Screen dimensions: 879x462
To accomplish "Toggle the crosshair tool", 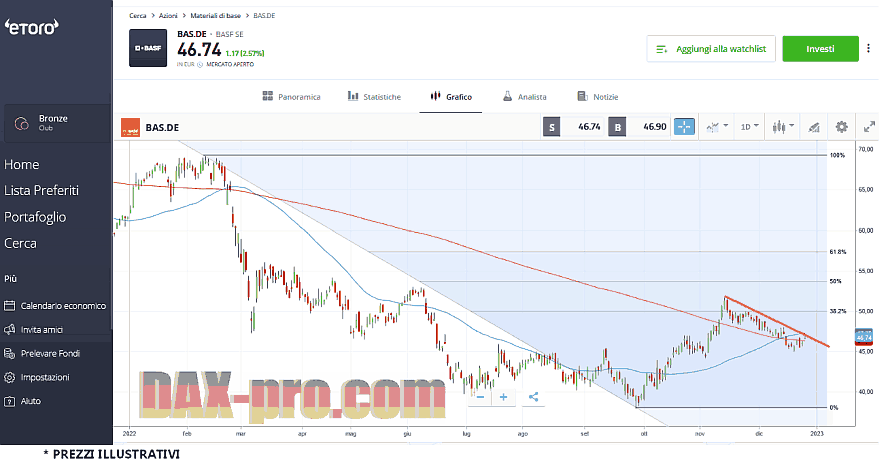I will (x=684, y=127).
